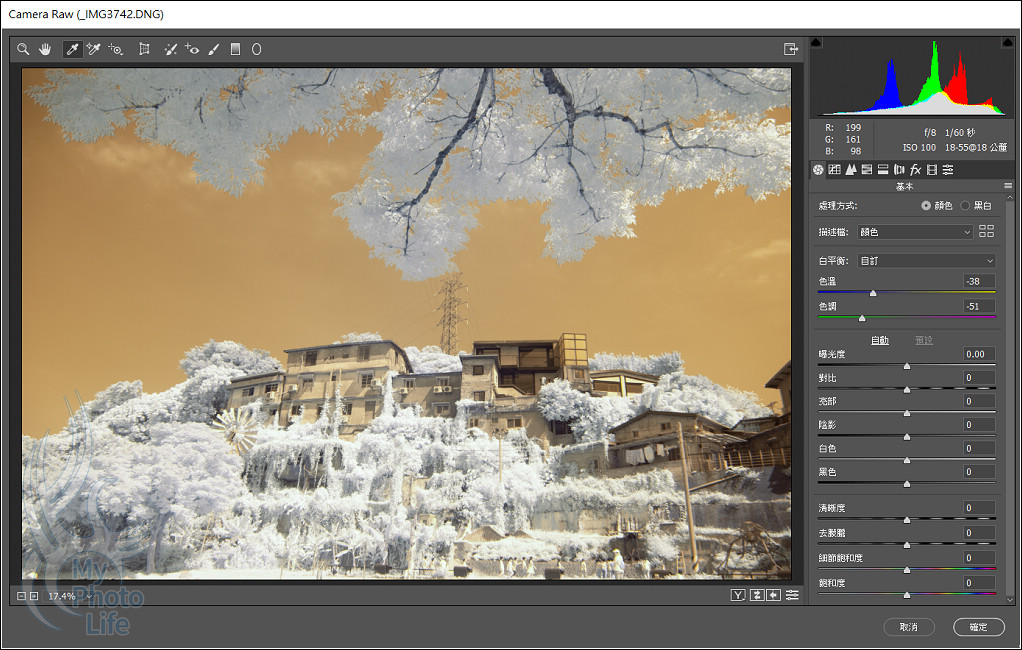
Task: Select the Zoom tool magnifier
Action: tap(23, 49)
